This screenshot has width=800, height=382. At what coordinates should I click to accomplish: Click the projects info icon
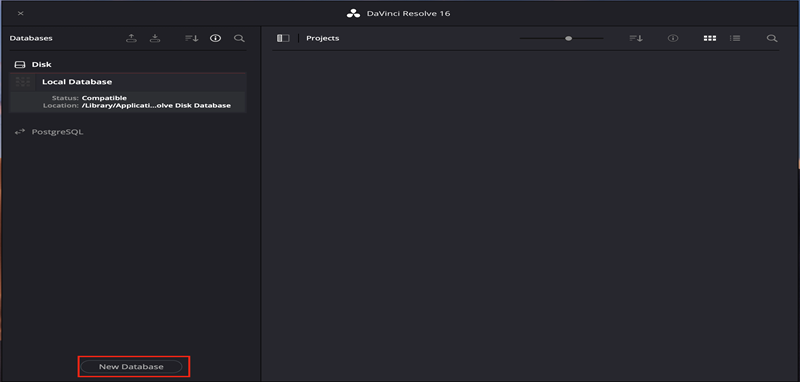click(x=673, y=38)
